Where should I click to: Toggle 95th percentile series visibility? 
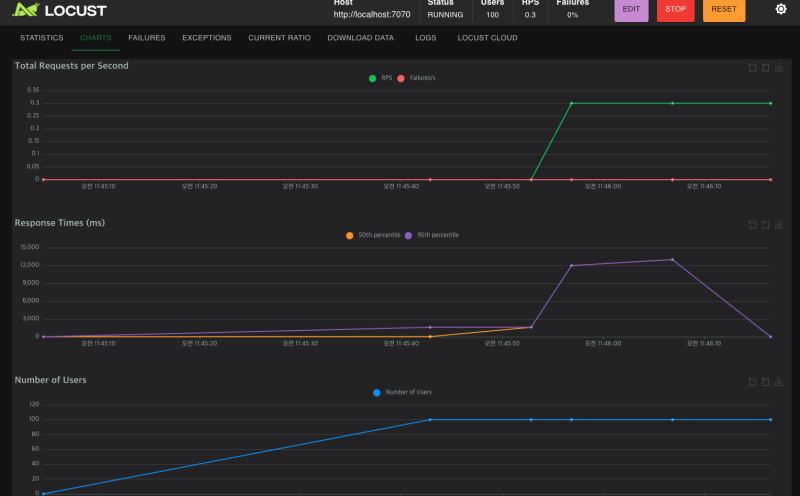pos(431,235)
